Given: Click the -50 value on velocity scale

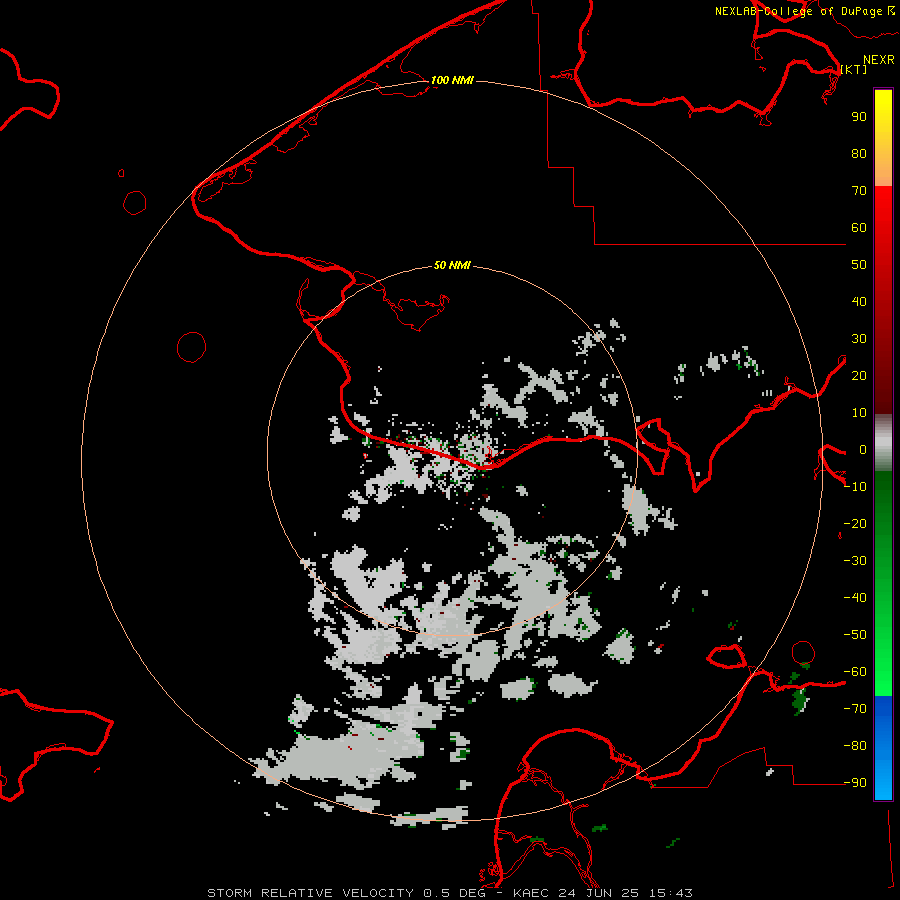Looking at the screenshot, I should coord(855,635).
